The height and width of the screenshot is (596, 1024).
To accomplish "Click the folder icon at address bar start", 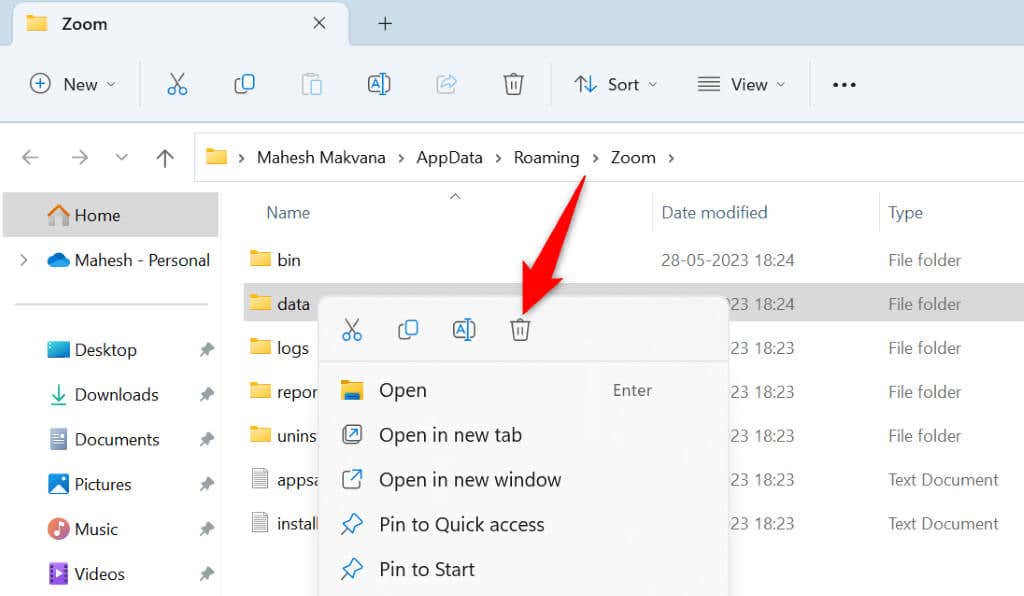I will (216, 157).
